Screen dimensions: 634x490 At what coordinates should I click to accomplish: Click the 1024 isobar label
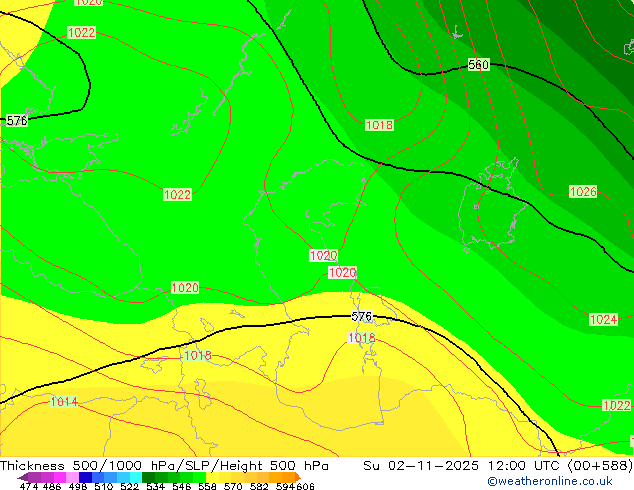[x=603, y=319]
